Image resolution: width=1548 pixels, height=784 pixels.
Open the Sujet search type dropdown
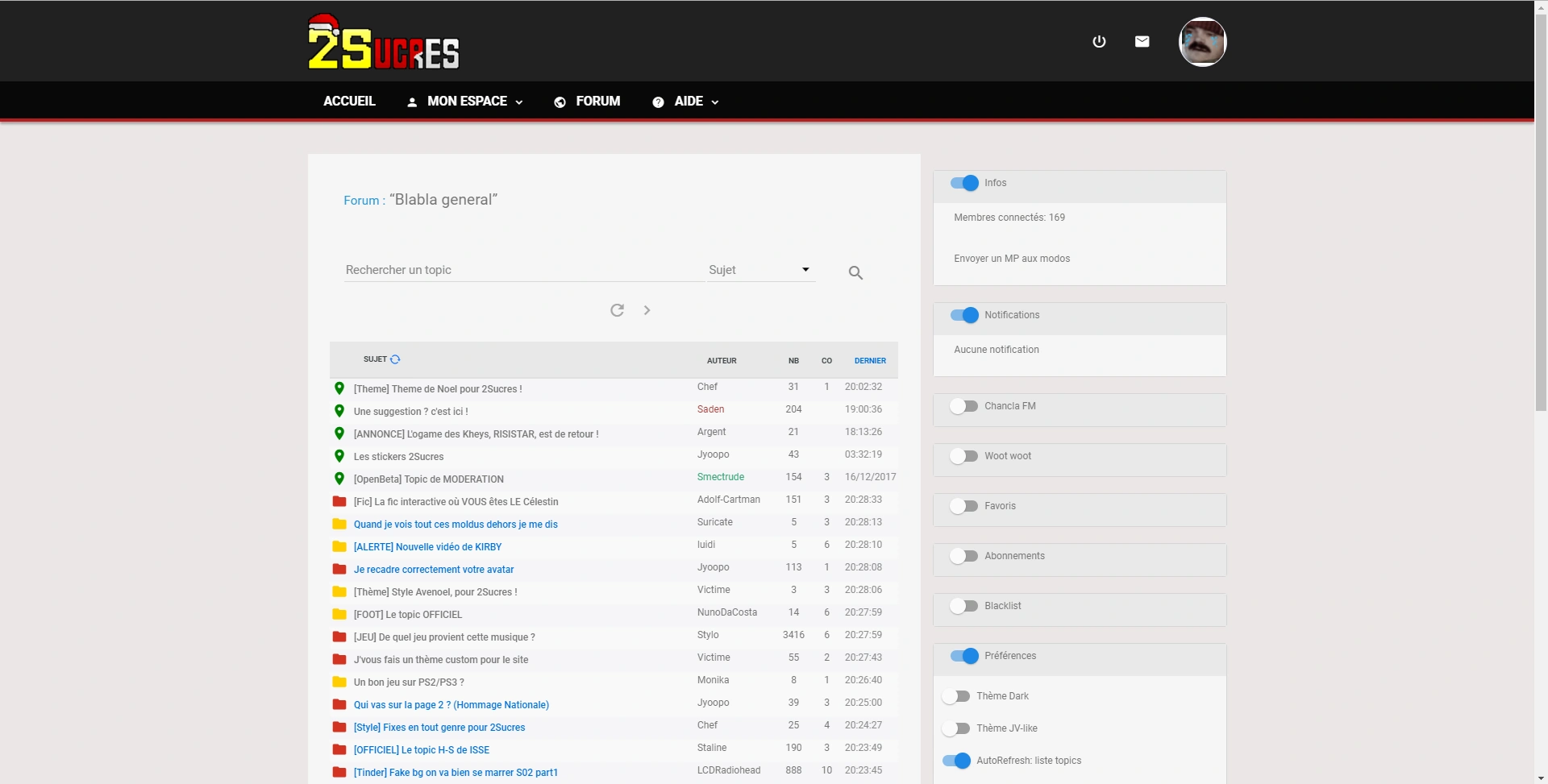click(x=760, y=270)
